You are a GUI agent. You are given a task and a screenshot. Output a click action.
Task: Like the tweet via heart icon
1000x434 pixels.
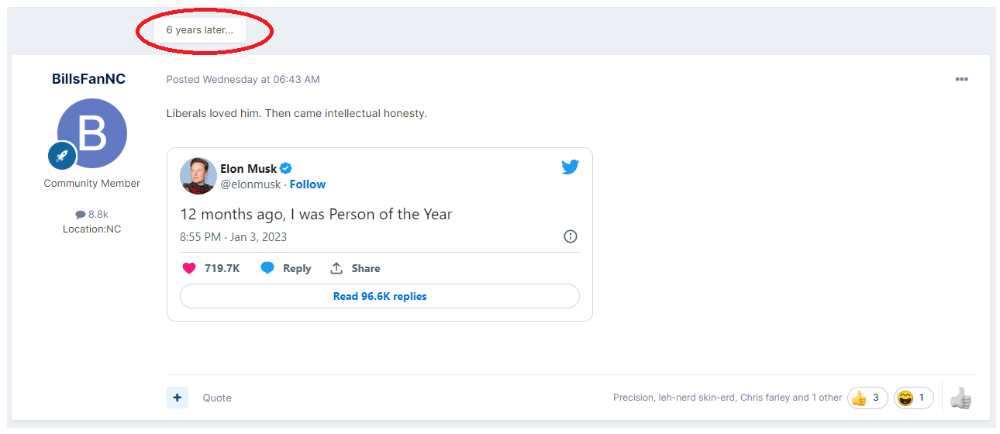(189, 268)
